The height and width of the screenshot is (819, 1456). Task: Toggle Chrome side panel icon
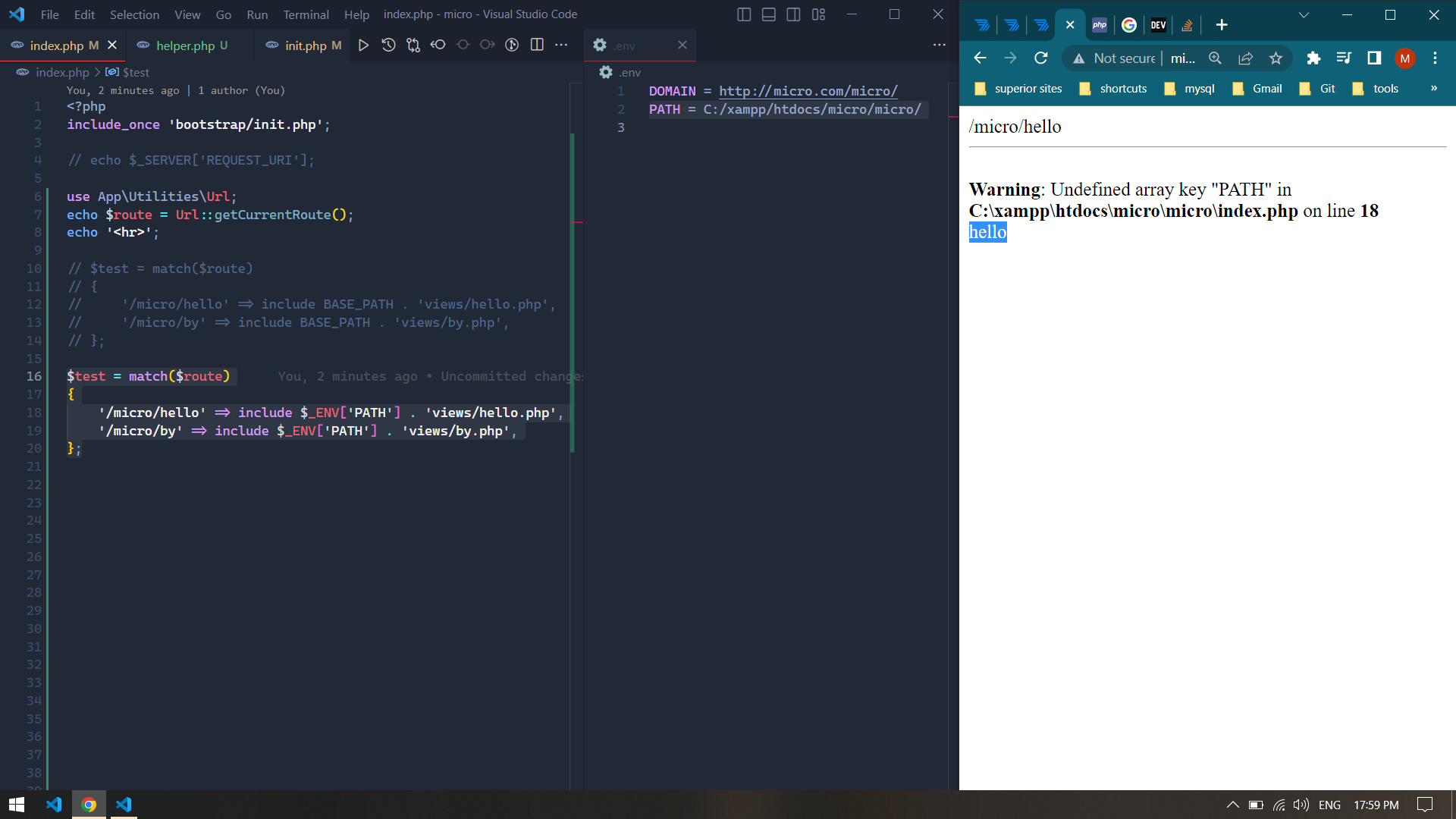(x=1374, y=58)
